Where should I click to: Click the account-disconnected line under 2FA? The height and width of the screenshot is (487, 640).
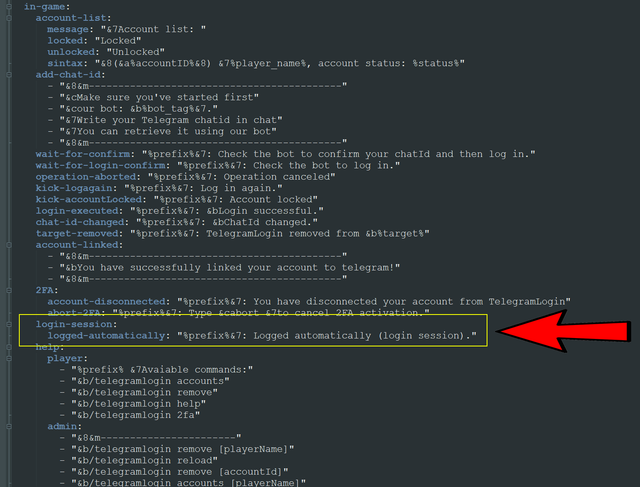pos(300,301)
